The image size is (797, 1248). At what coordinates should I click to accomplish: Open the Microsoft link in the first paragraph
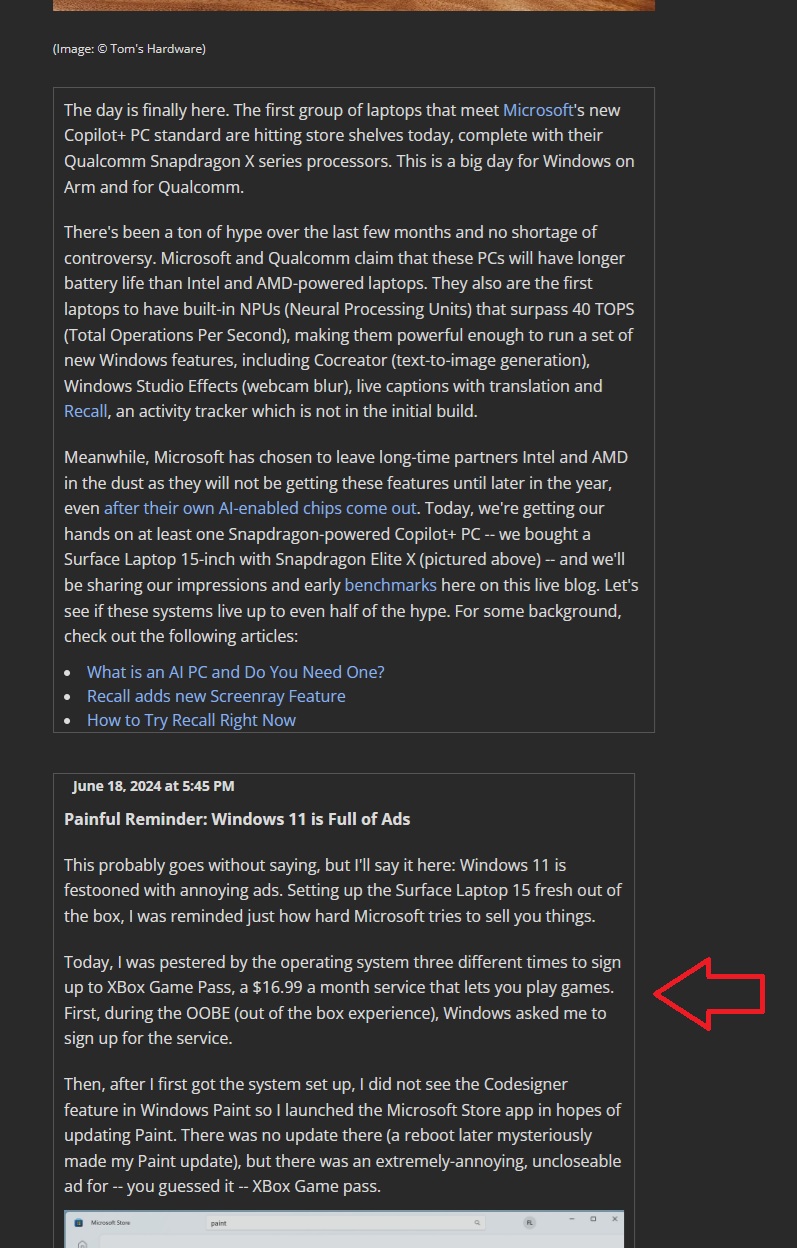pyautogui.click(x=538, y=110)
